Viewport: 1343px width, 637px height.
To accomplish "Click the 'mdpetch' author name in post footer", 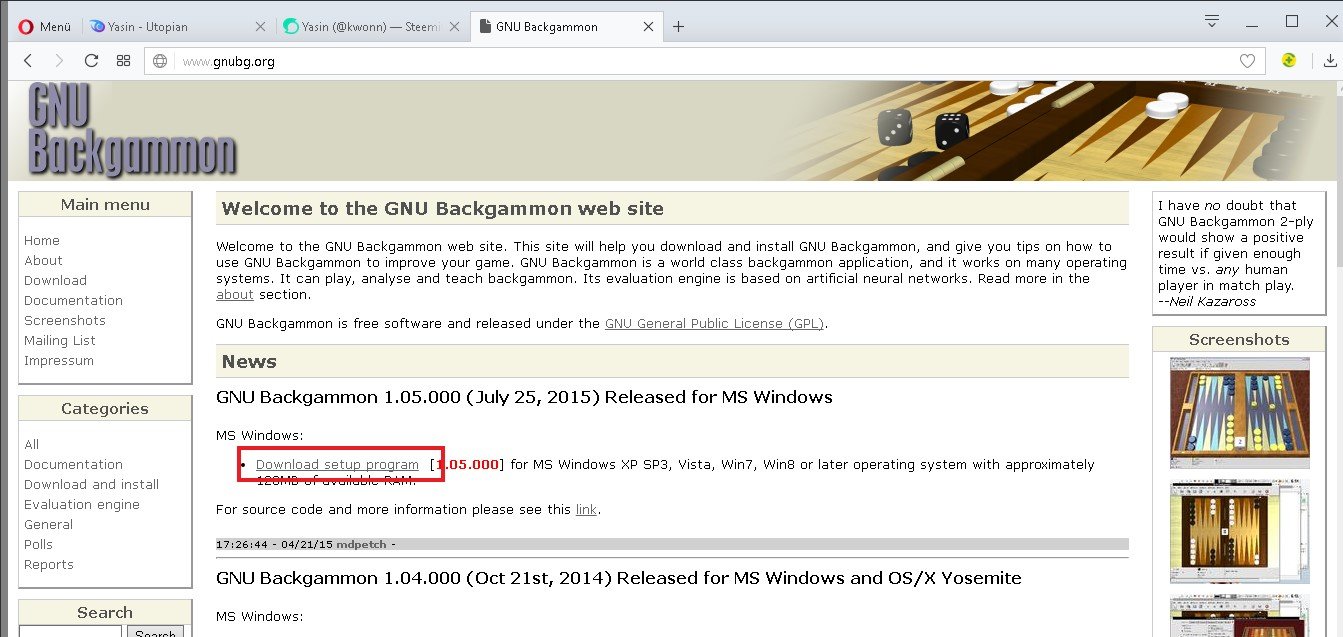I will click(363, 545).
